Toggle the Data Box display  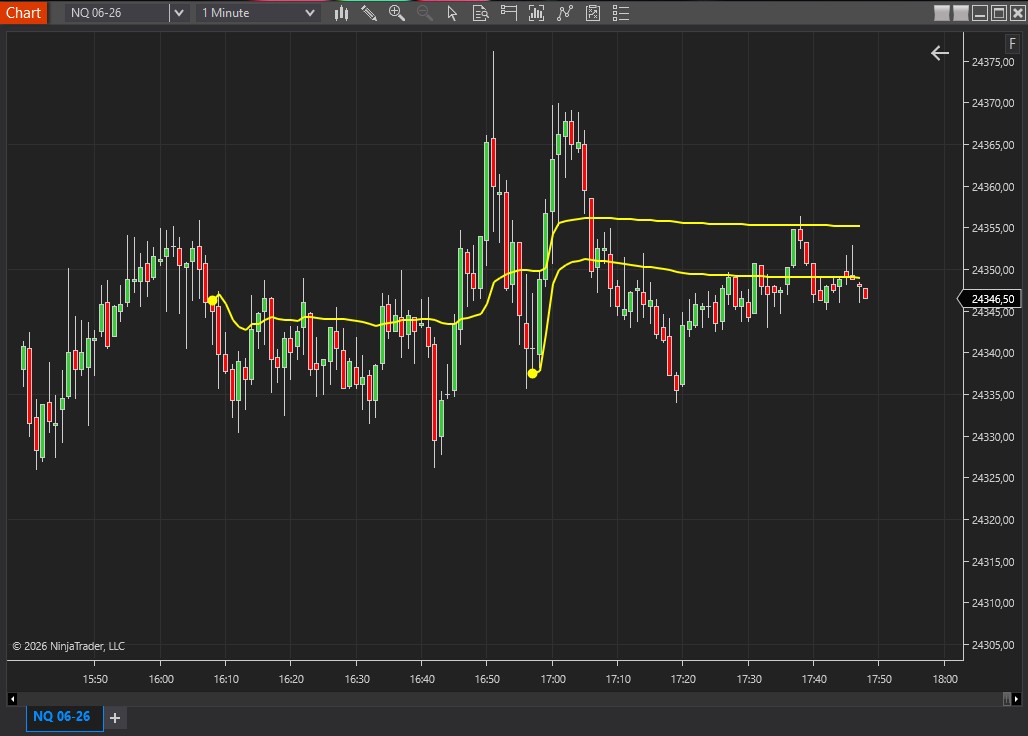(x=481, y=13)
